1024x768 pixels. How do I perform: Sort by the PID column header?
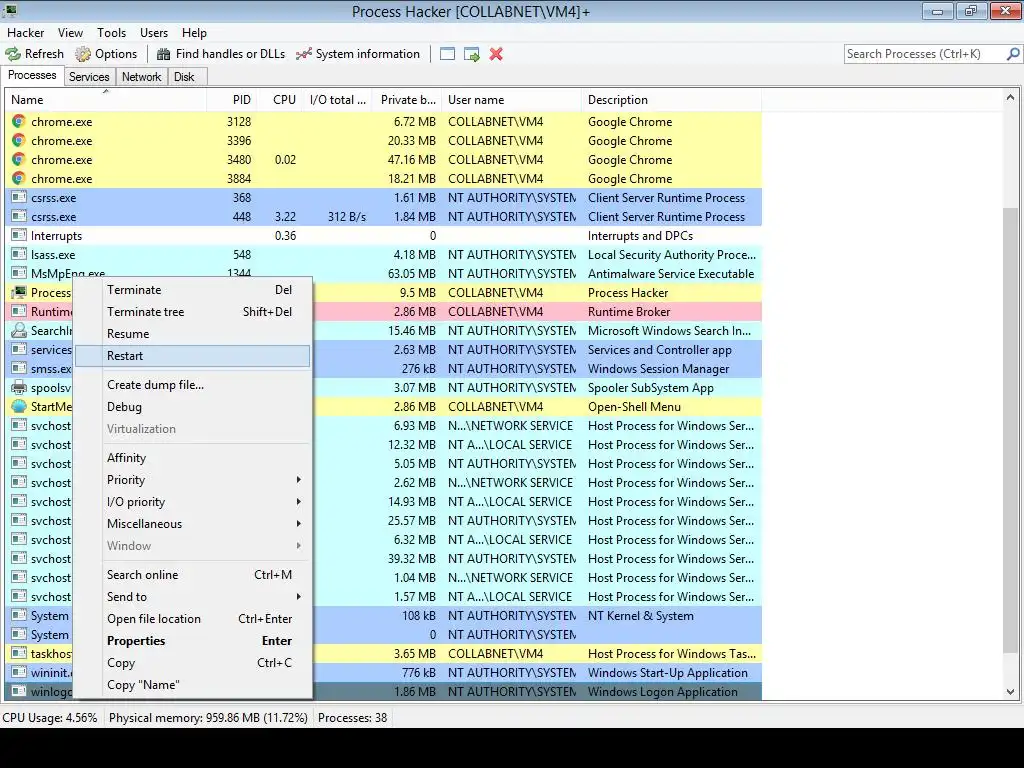pos(231,100)
